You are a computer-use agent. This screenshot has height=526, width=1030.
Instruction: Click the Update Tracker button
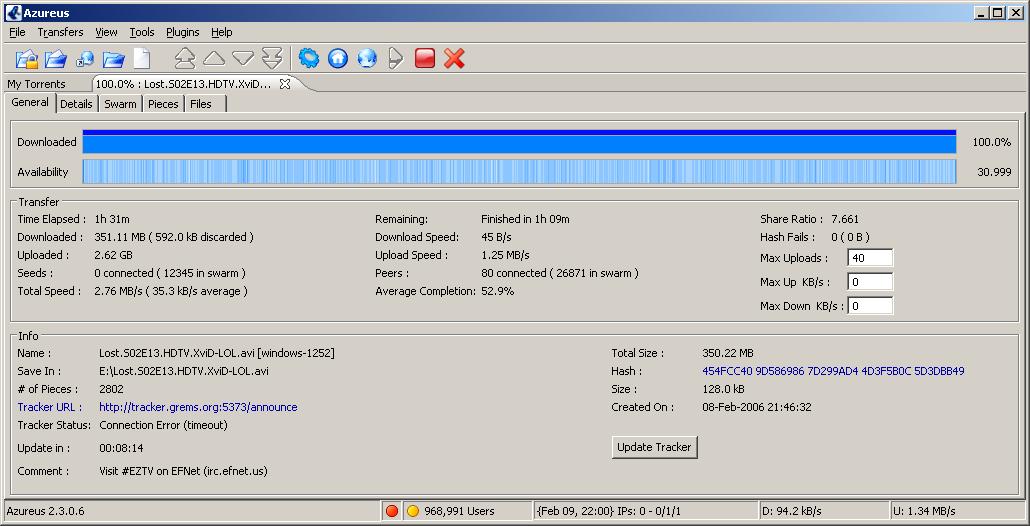[654, 447]
